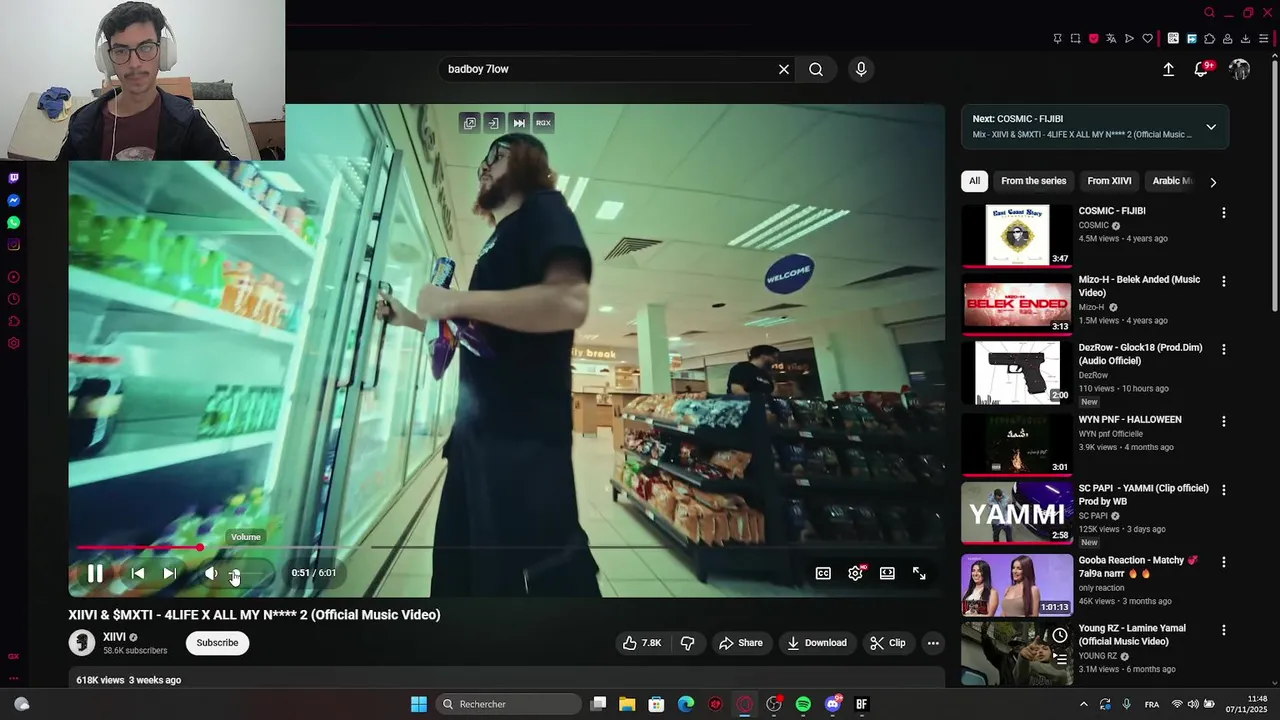Show more filter chips with right arrow

click(1213, 182)
